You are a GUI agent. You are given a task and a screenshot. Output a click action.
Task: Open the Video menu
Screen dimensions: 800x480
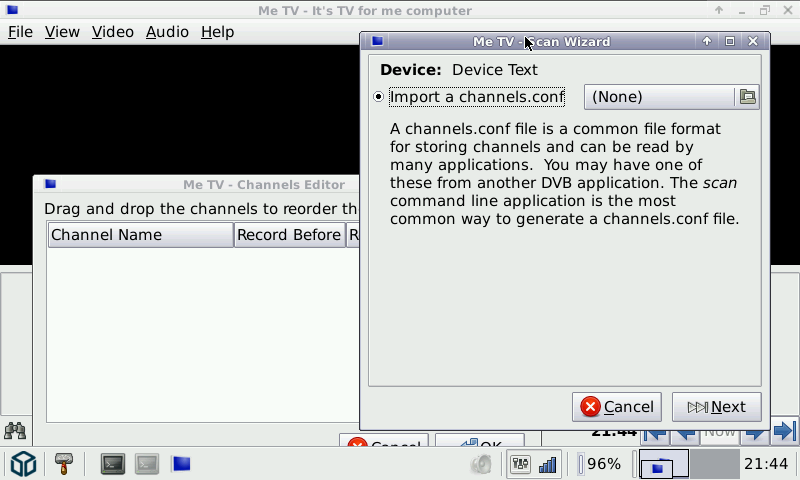coord(112,32)
